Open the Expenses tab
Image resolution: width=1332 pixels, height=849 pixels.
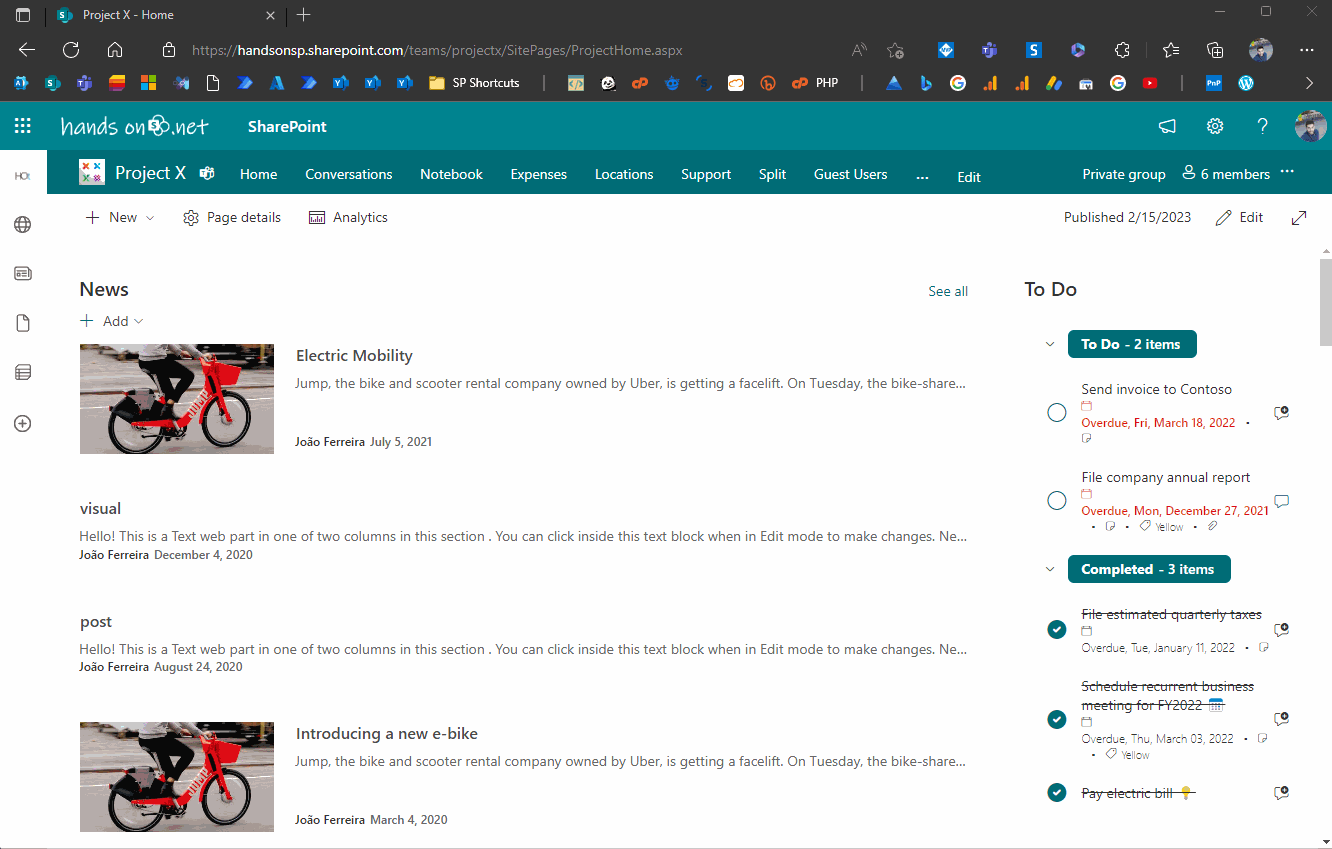(x=538, y=173)
